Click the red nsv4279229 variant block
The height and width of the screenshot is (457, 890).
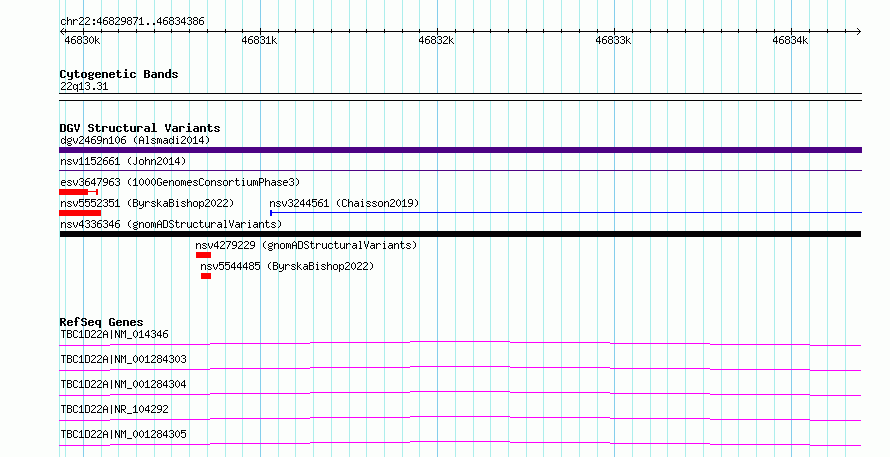(203, 255)
